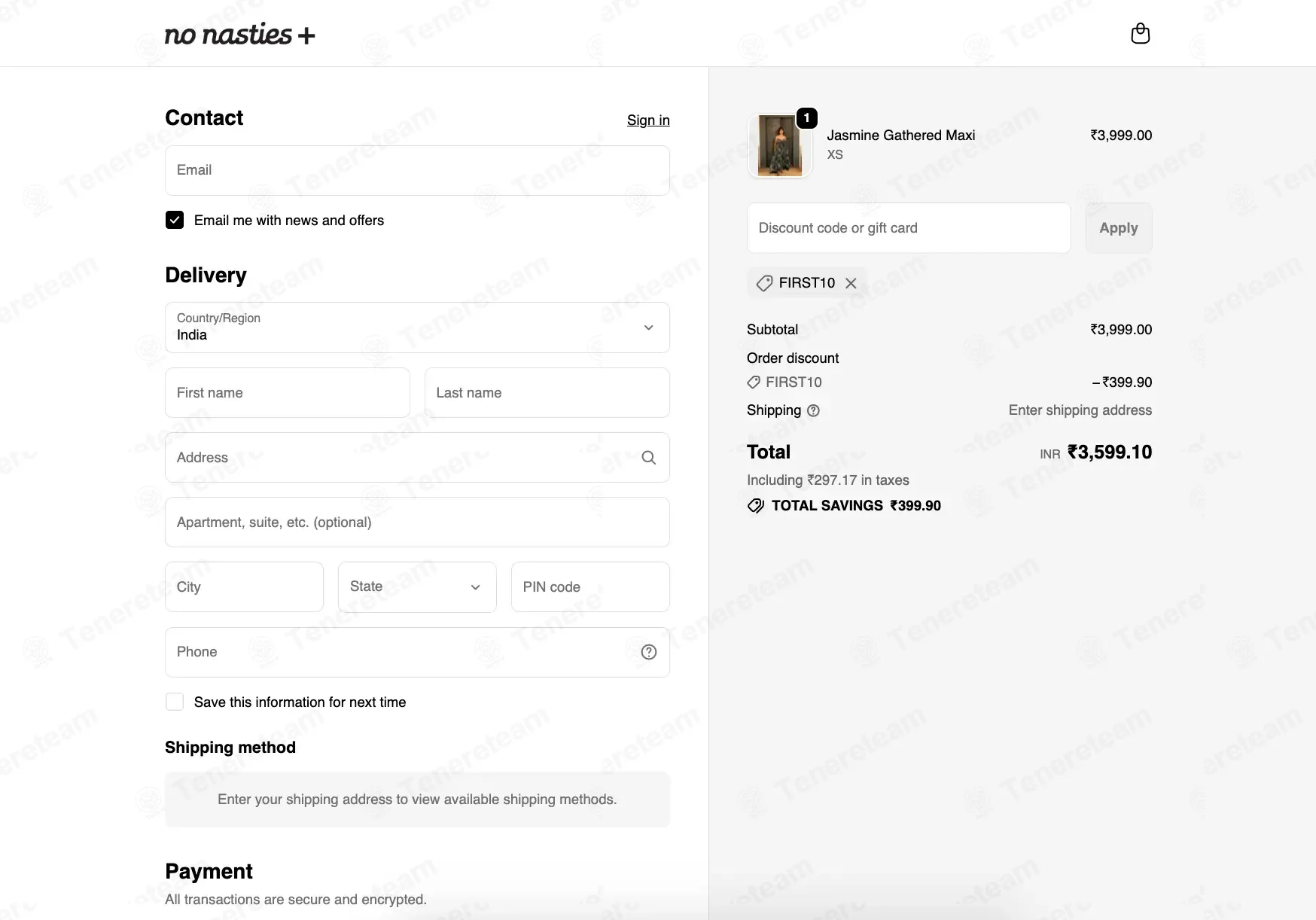The image size is (1316, 920).
Task: Click the Discount code or gift card field
Action: 909,228
